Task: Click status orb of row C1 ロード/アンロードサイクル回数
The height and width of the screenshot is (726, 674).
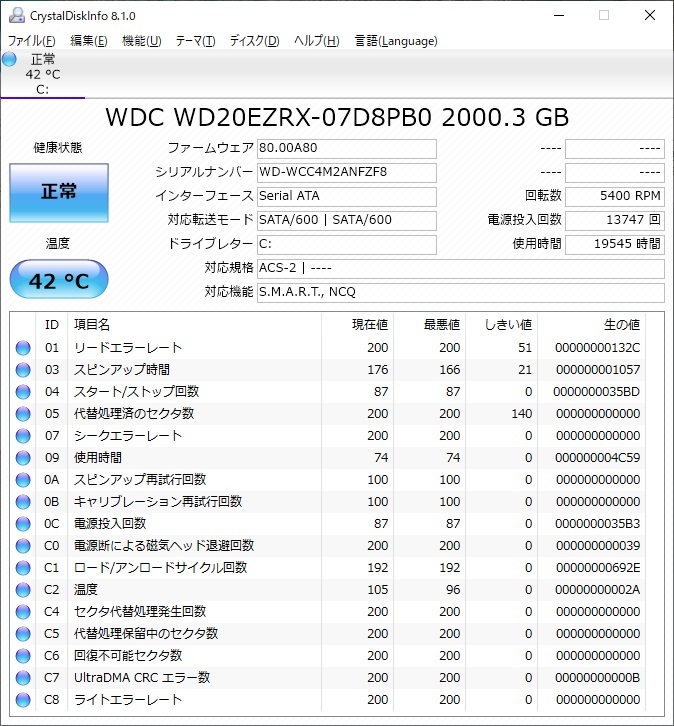Action: (x=23, y=568)
